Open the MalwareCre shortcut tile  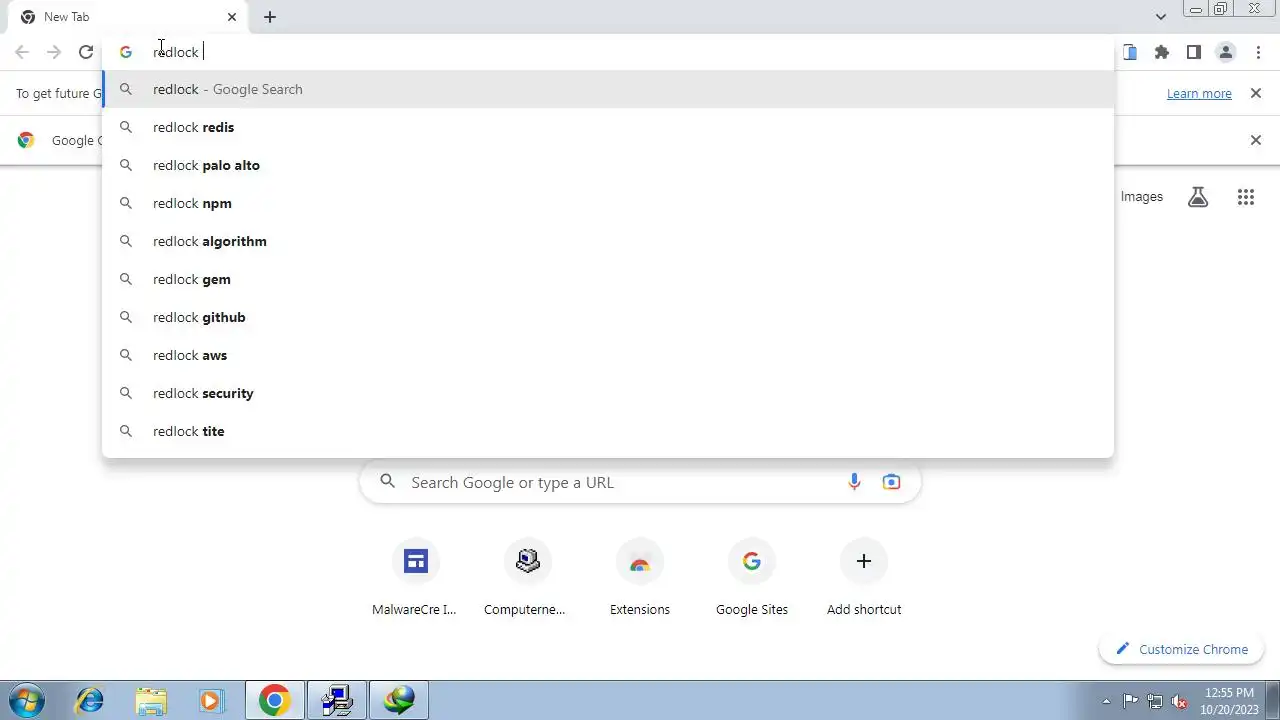(x=415, y=579)
